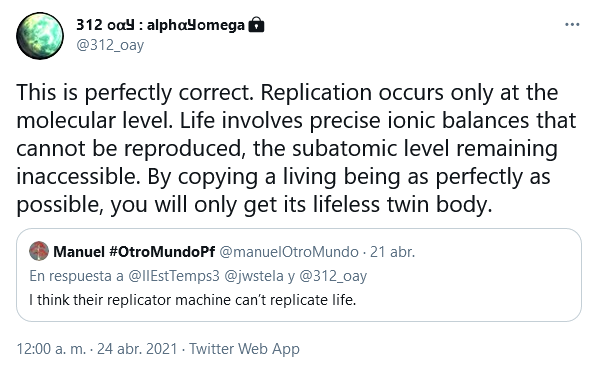
Task: Open the @312_oay handle under the name
Action: pyautogui.click(x=110, y=45)
